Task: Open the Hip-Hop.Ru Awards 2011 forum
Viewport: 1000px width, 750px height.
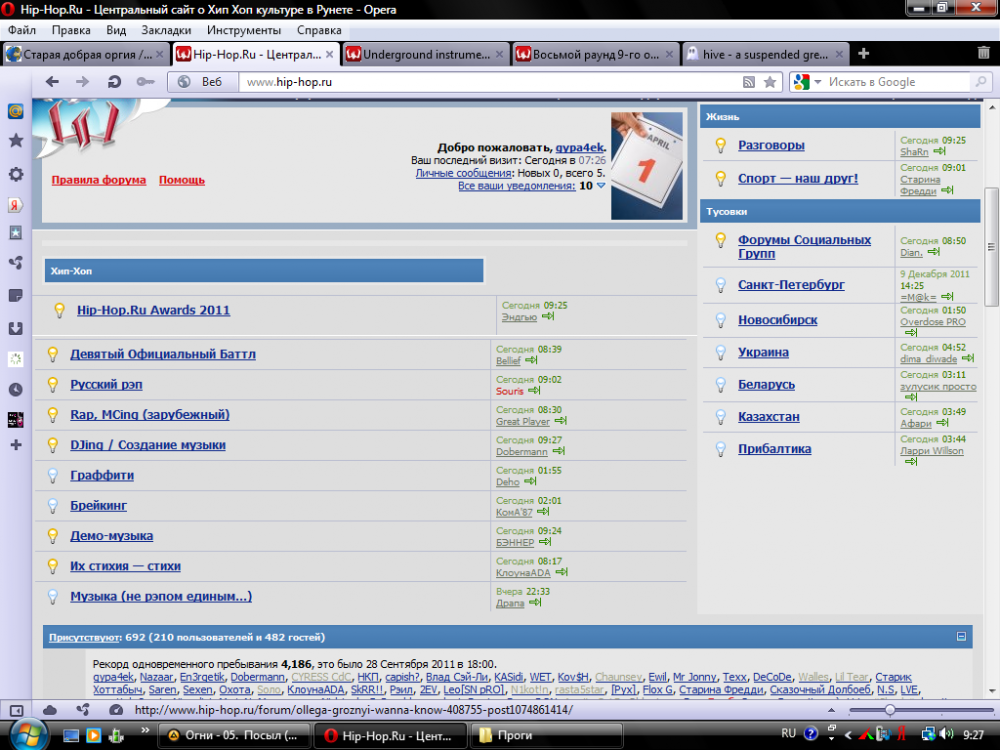Action: (153, 310)
